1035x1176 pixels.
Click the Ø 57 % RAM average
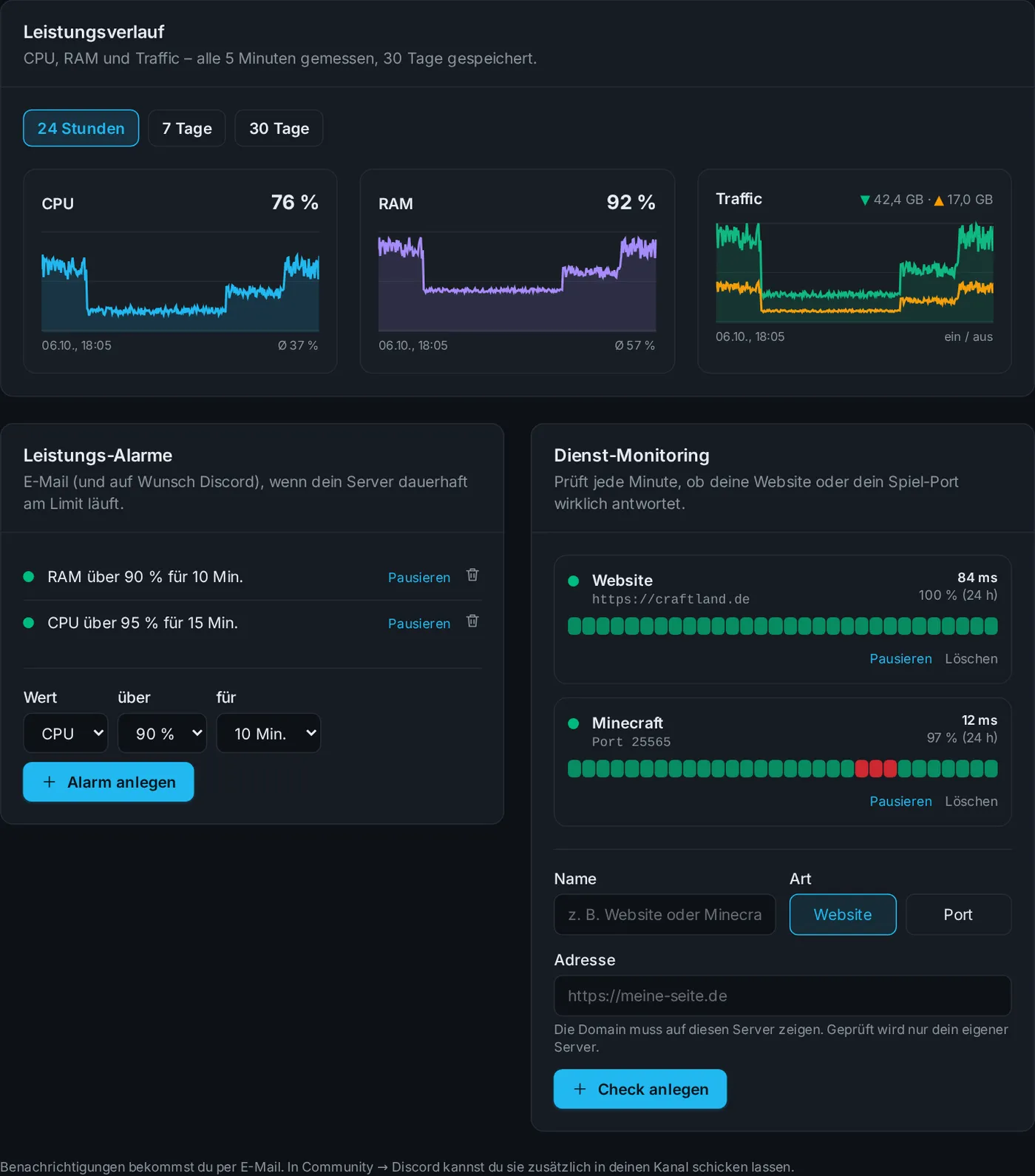[635, 345]
